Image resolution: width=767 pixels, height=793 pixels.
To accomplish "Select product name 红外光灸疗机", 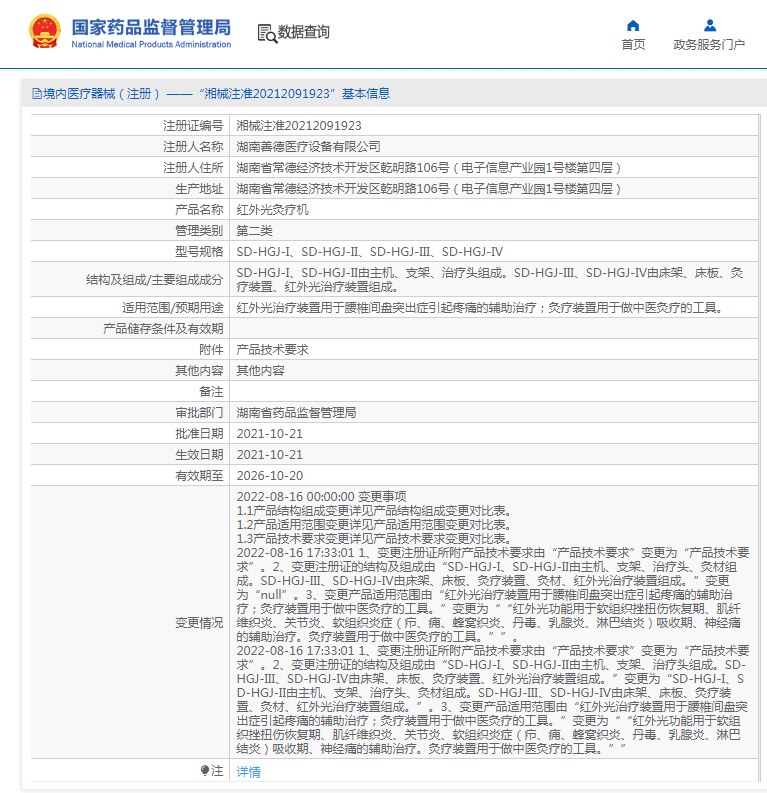I will [x=272, y=209].
